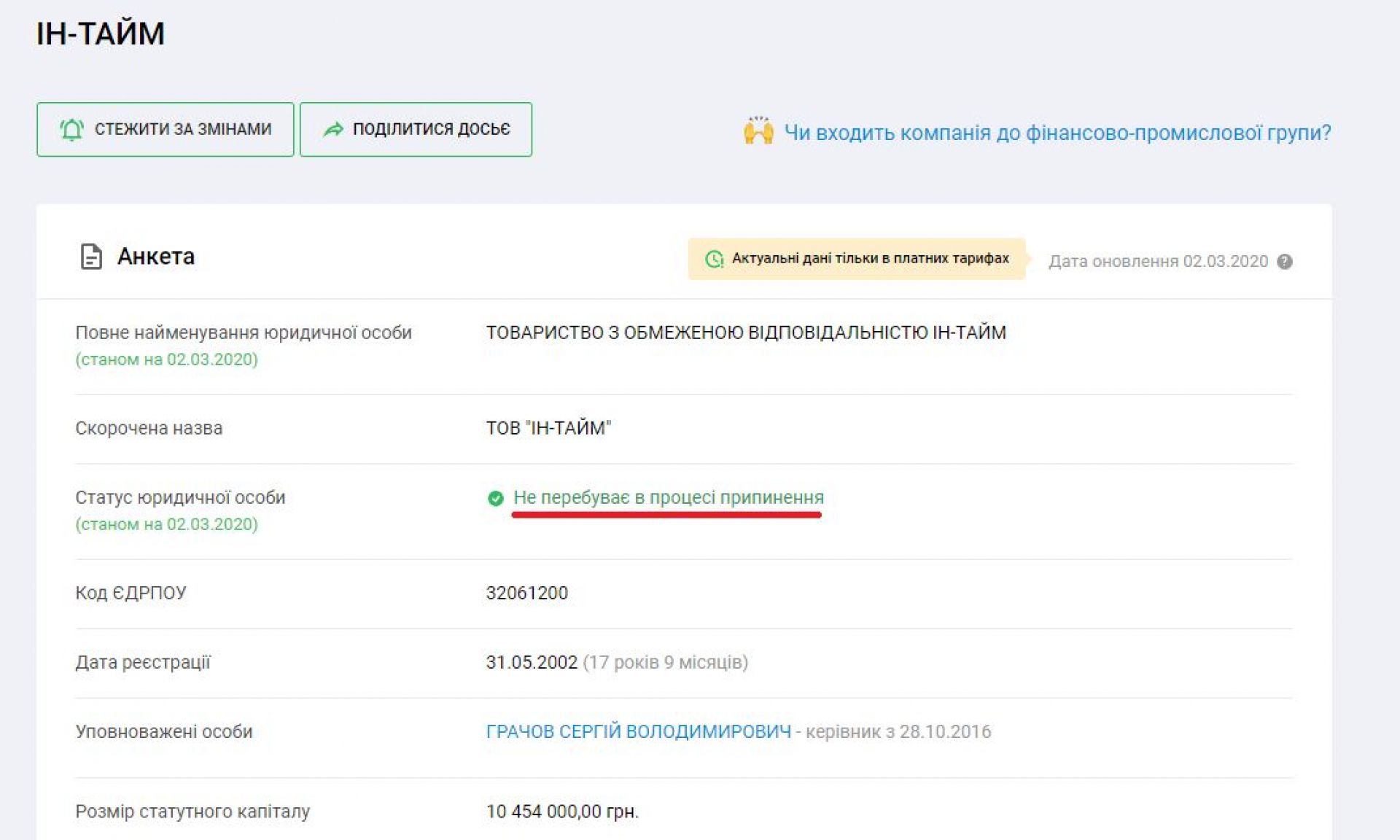
Task: Click the question mark help icon by the update date
Action: click(x=1285, y=261)
